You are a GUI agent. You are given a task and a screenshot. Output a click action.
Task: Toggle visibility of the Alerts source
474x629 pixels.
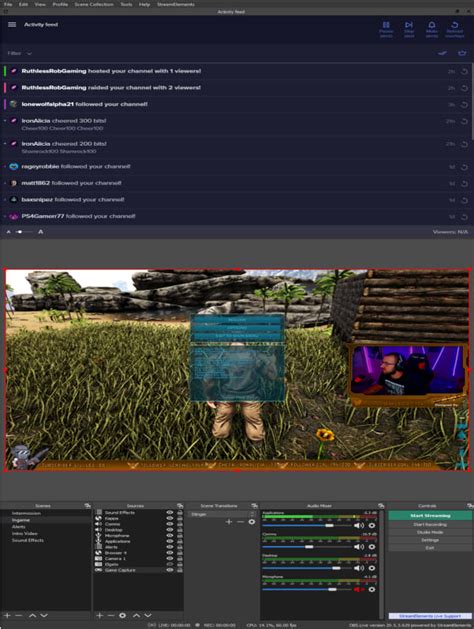(x=170, y=547)
